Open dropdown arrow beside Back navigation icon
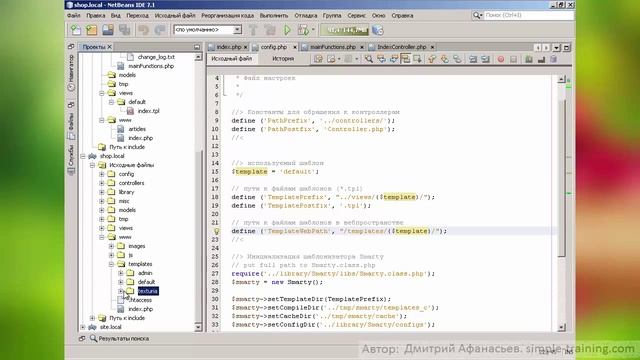 (x=339, y=59)
